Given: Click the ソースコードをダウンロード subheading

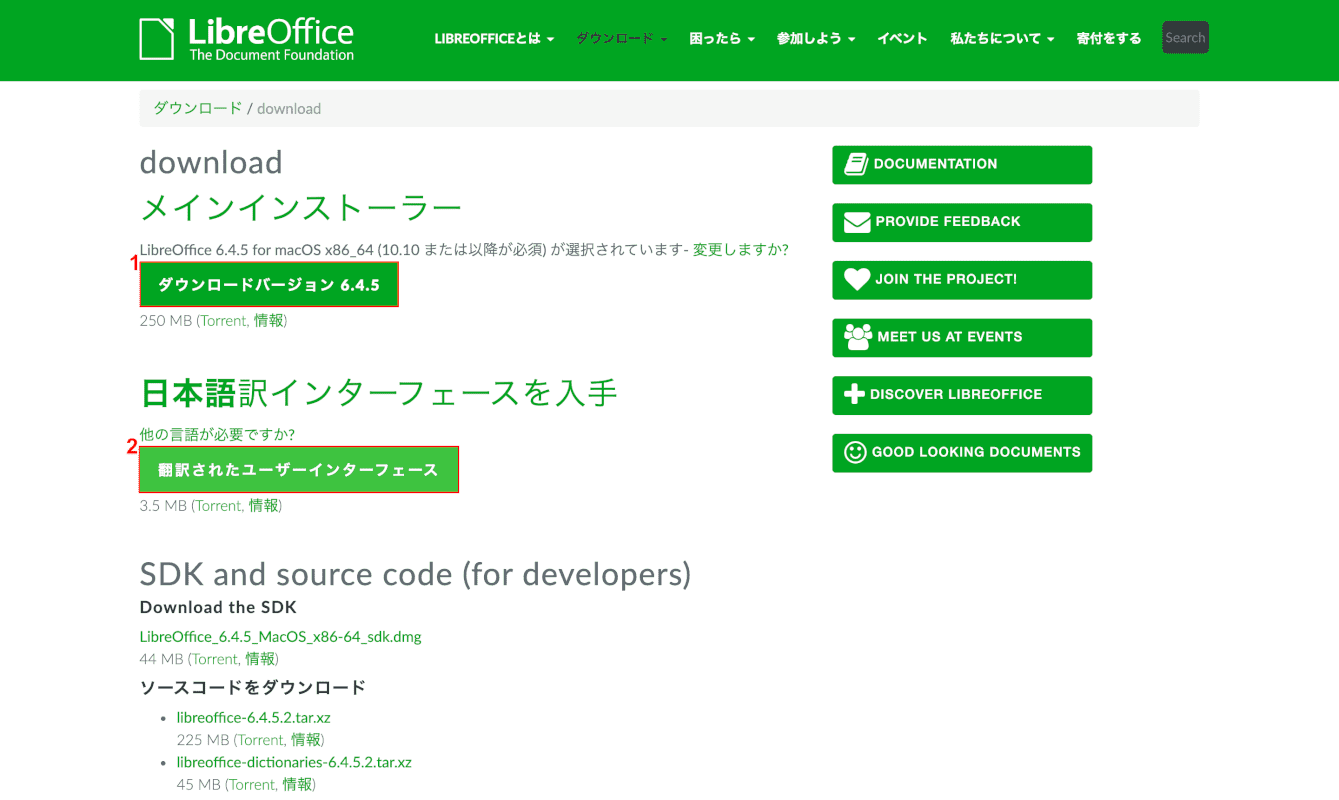Looking at the screenshot, I should pyautogui.click(x=253, y=688).
